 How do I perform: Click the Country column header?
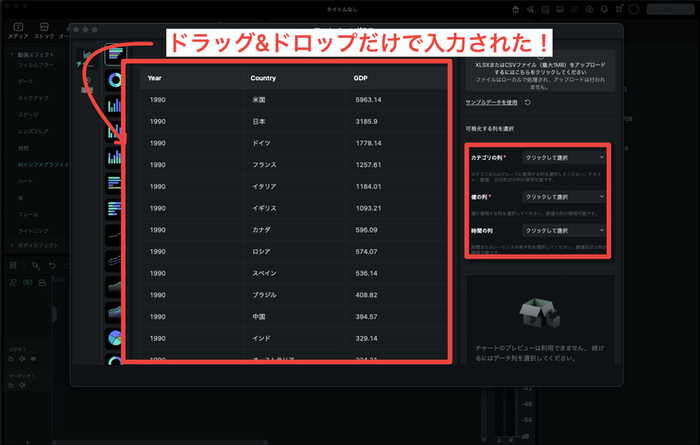pos(265,78)
